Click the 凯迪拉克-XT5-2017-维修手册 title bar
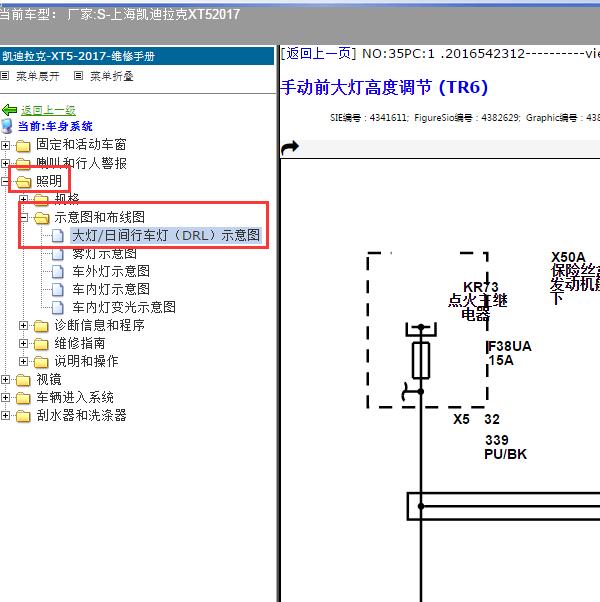600x602 pixels. (137, 56)
